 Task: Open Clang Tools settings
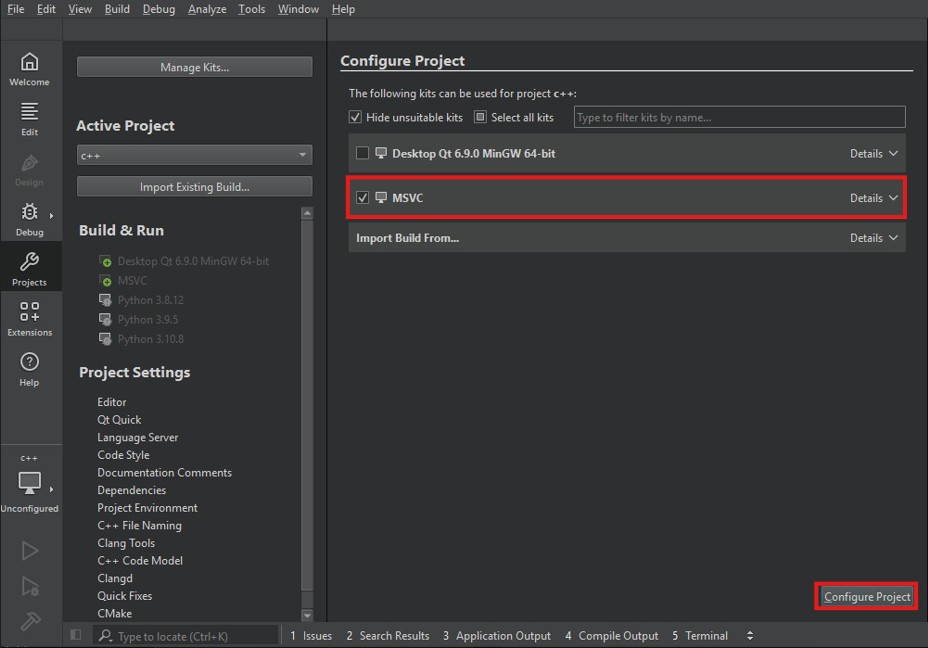[126, 543]
